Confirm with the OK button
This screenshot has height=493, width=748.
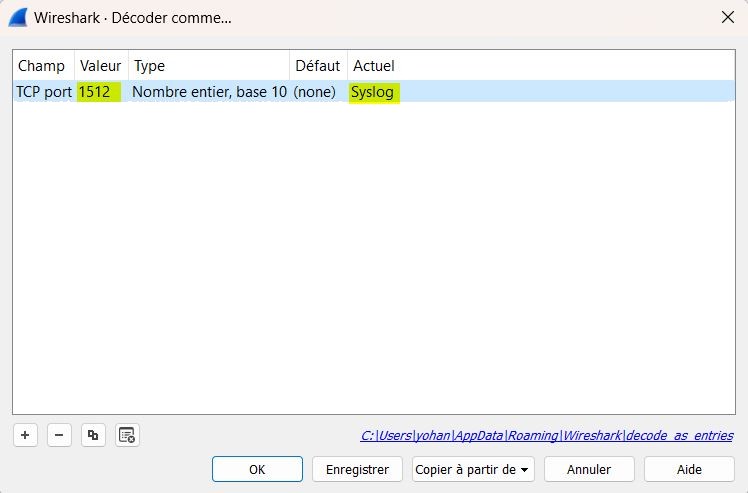[x=257, y=470]
